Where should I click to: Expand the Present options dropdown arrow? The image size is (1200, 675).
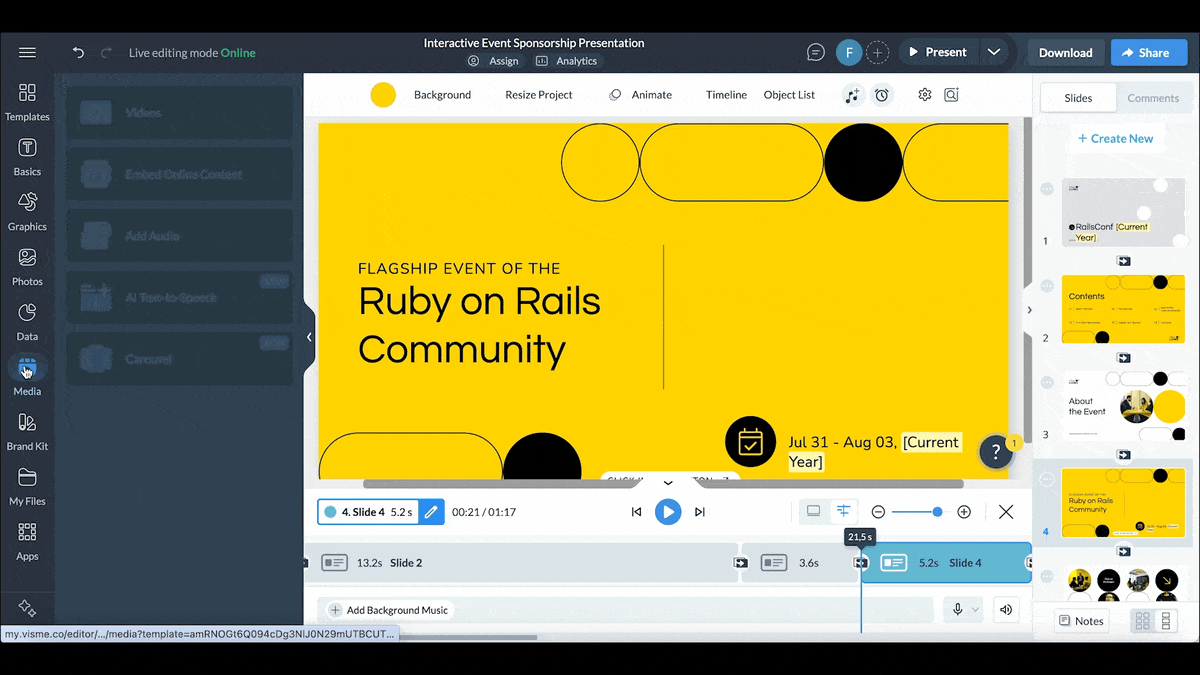tap(993, 53)
